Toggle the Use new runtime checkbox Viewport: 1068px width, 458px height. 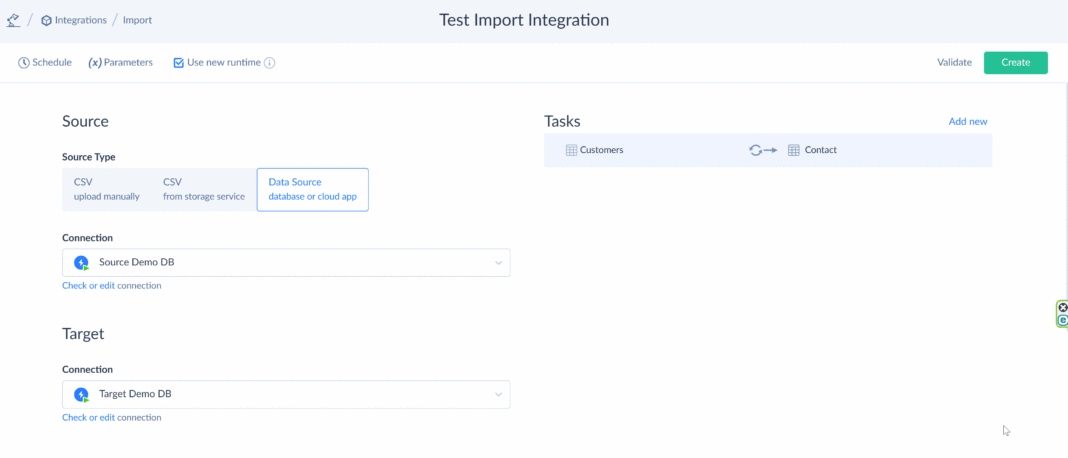178,62
